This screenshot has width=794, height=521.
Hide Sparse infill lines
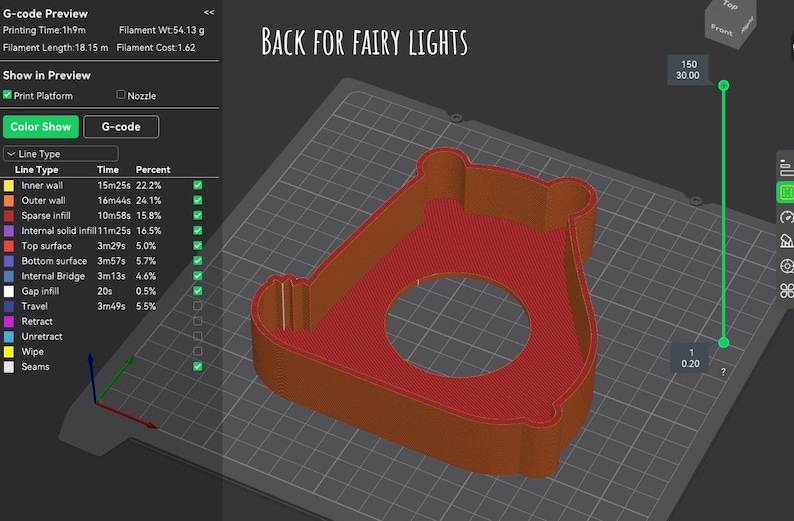pyautogui.click(x=197, y=215)
